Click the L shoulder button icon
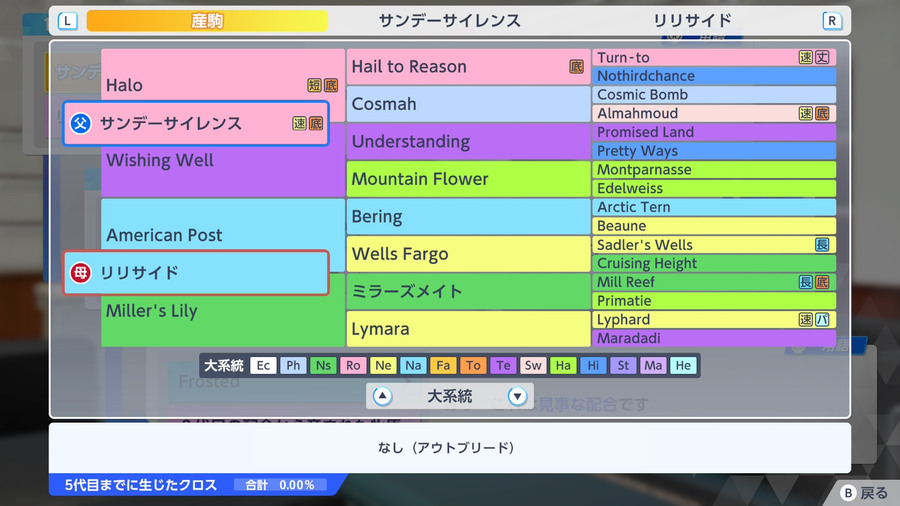Image resolution: width=900 pixels, height=506 pixels. point(67,21)
